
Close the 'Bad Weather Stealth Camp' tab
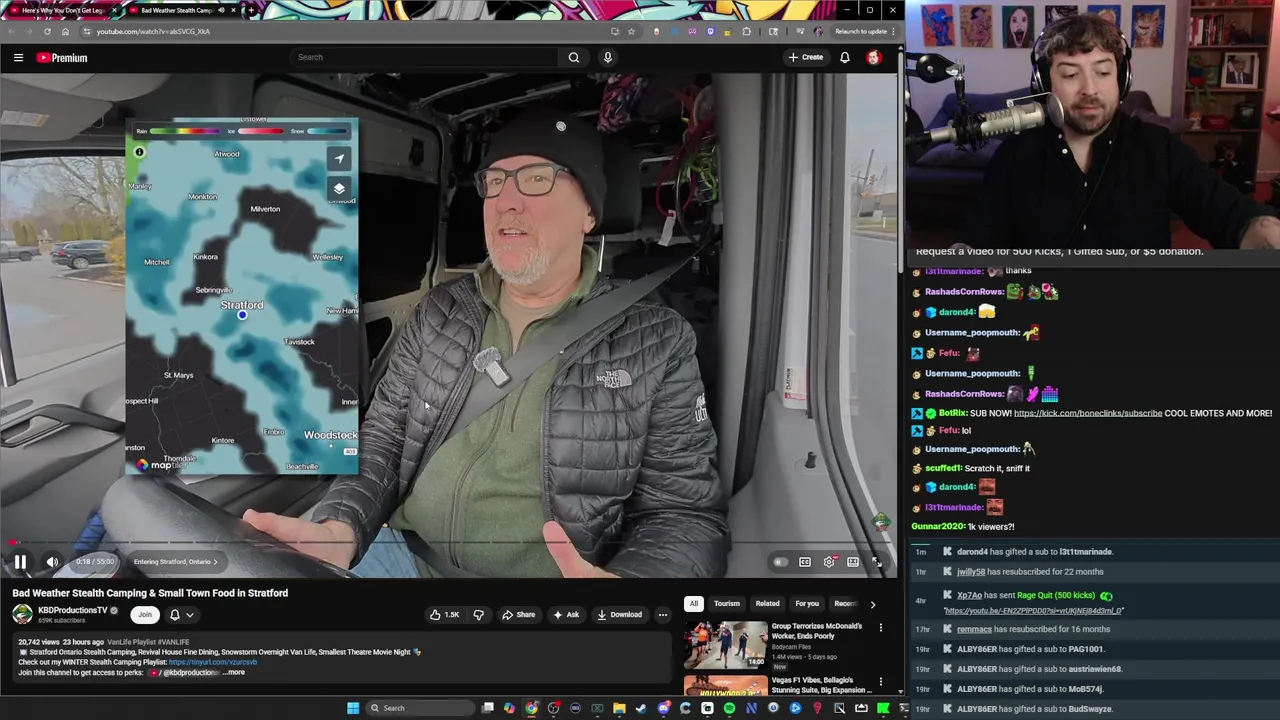click(x=233, y=10)
